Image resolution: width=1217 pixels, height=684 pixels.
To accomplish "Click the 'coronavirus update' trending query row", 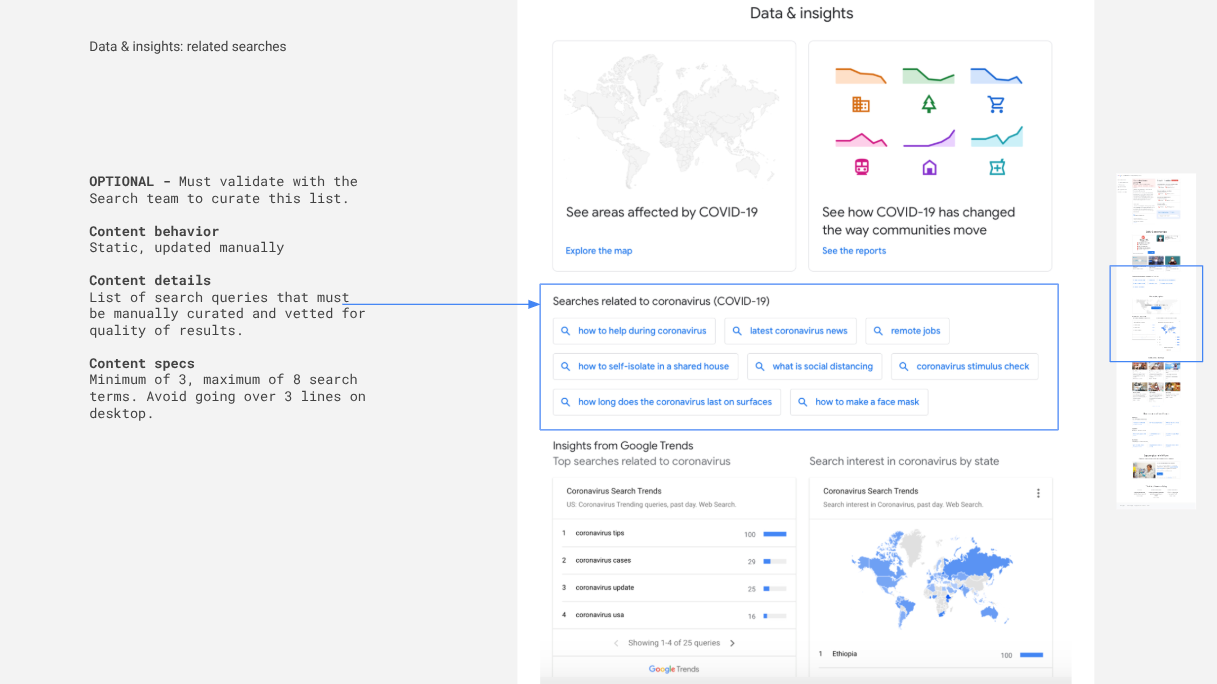I will [x=674, y=588].
